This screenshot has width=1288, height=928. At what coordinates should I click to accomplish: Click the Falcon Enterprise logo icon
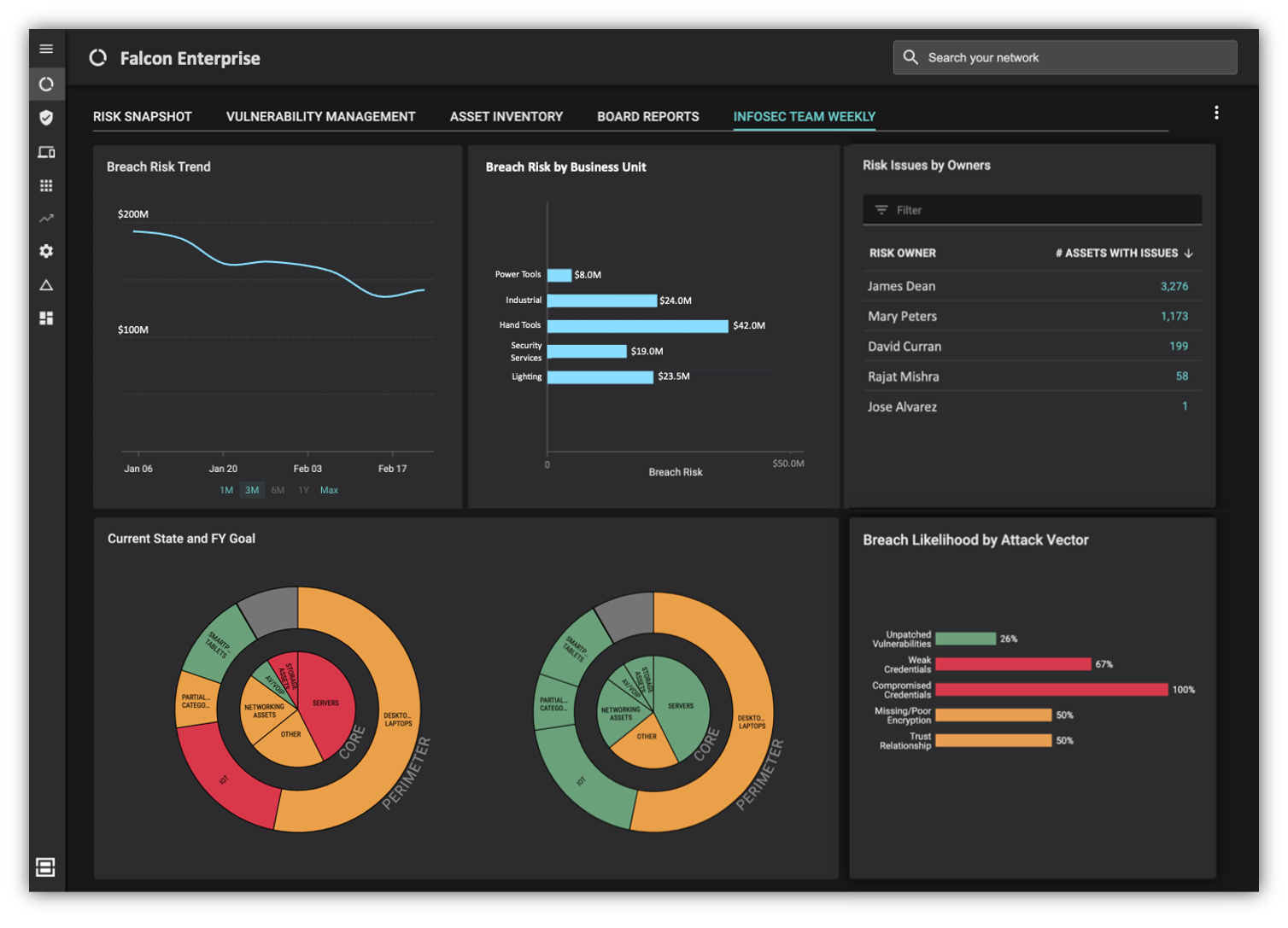pyautogui.click(x=98, y=57)
